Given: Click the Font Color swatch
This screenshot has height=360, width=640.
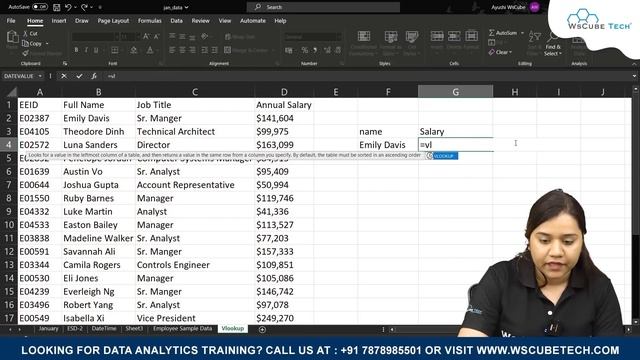Looking at the screenshot, I should click(150, 50).
